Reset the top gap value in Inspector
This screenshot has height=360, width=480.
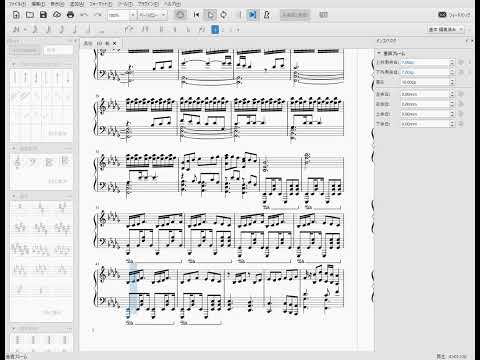click(461, 62)
